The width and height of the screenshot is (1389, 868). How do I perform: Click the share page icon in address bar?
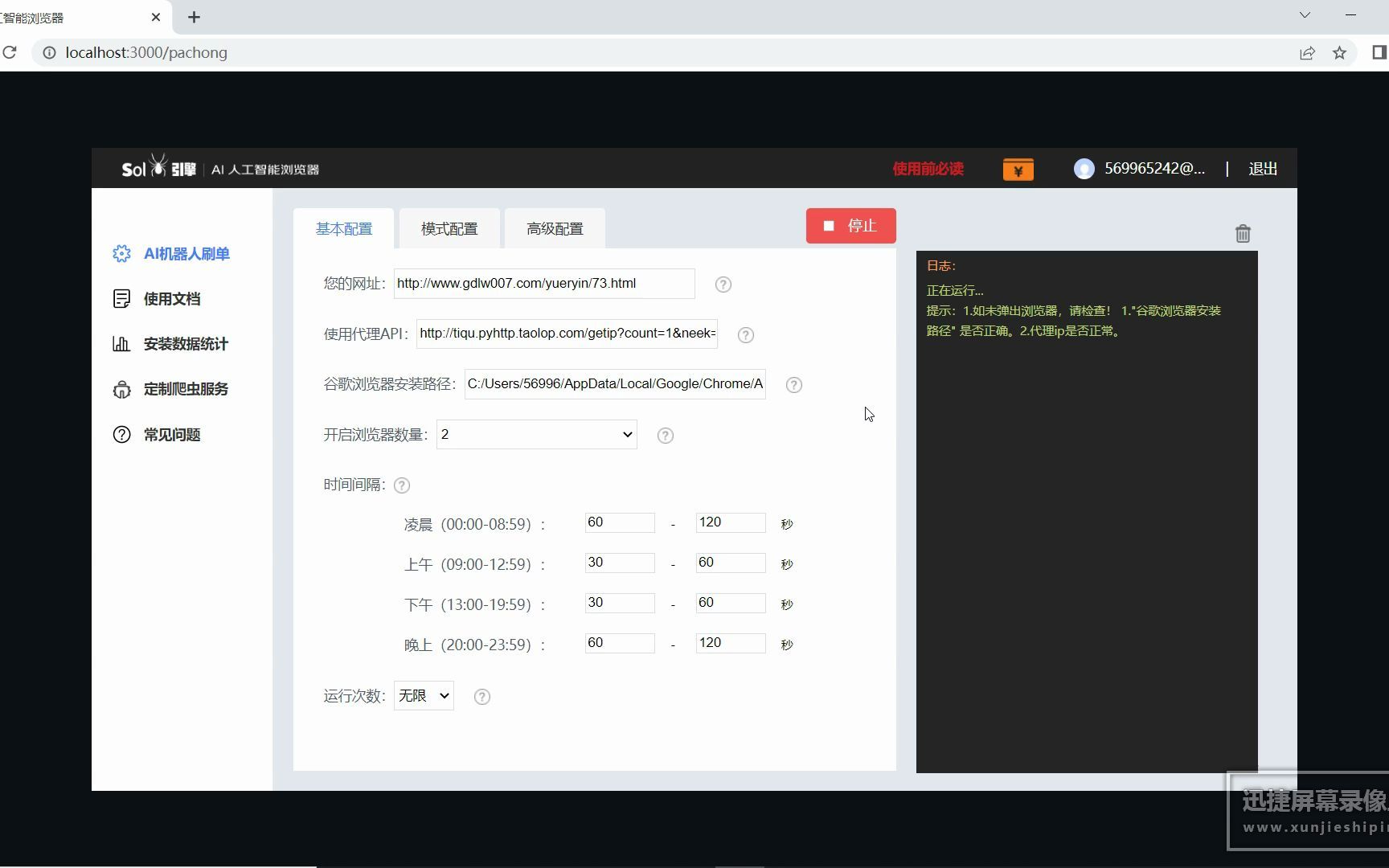(x=1307, y=53)
